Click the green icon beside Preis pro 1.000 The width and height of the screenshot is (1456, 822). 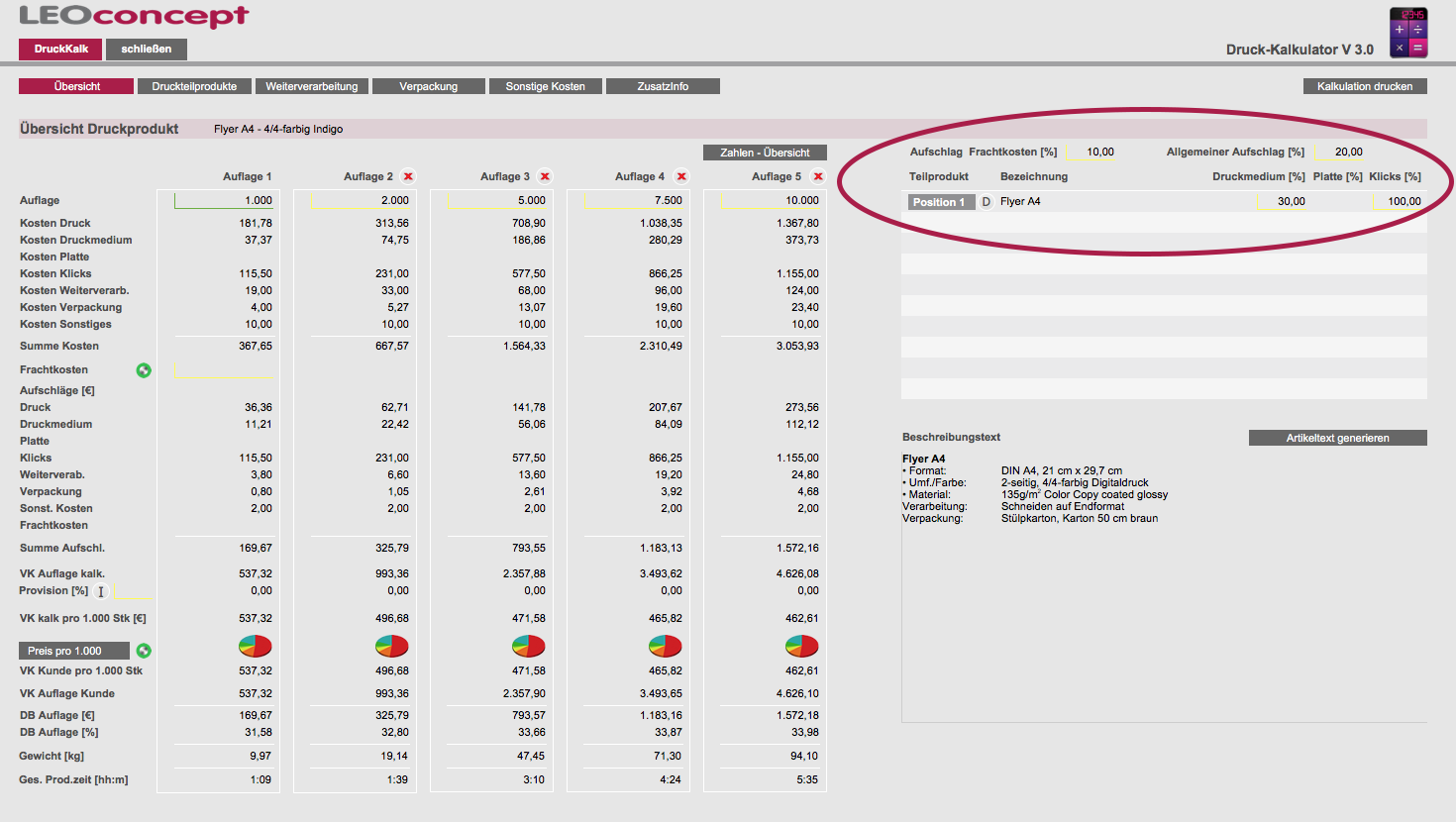(x=144, y=651)
